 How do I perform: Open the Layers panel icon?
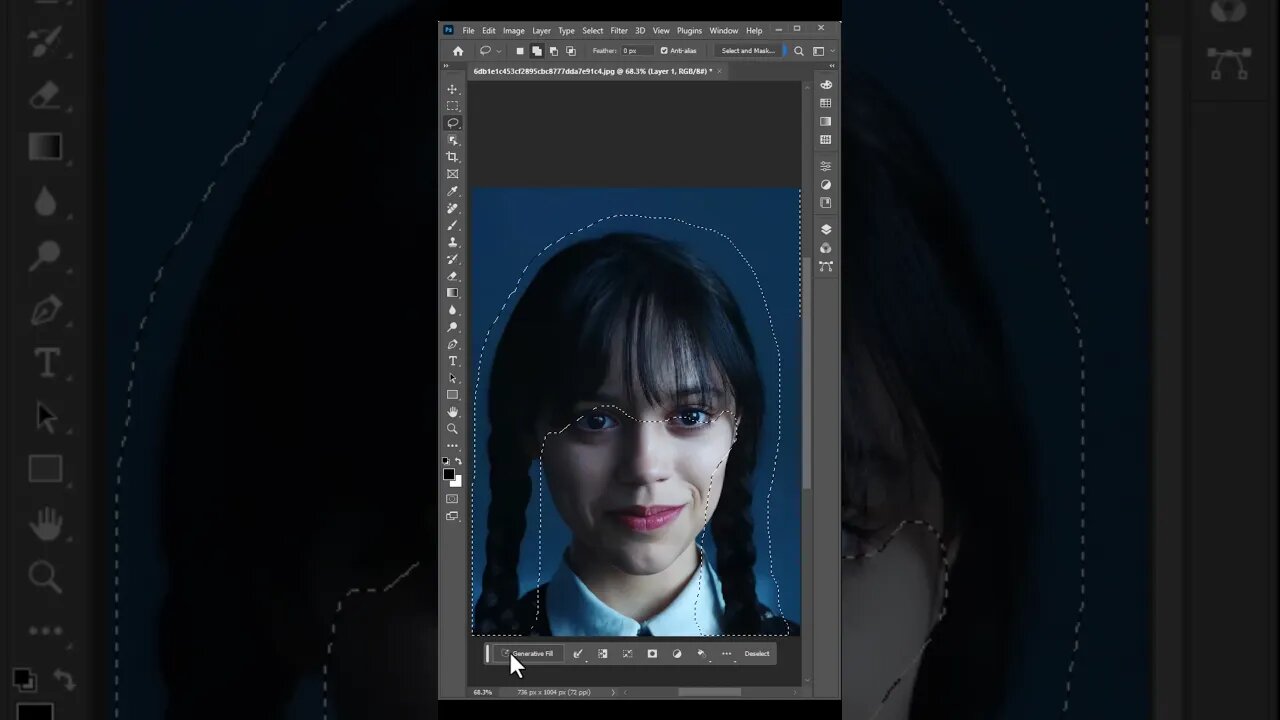click(x=826, y=229)
